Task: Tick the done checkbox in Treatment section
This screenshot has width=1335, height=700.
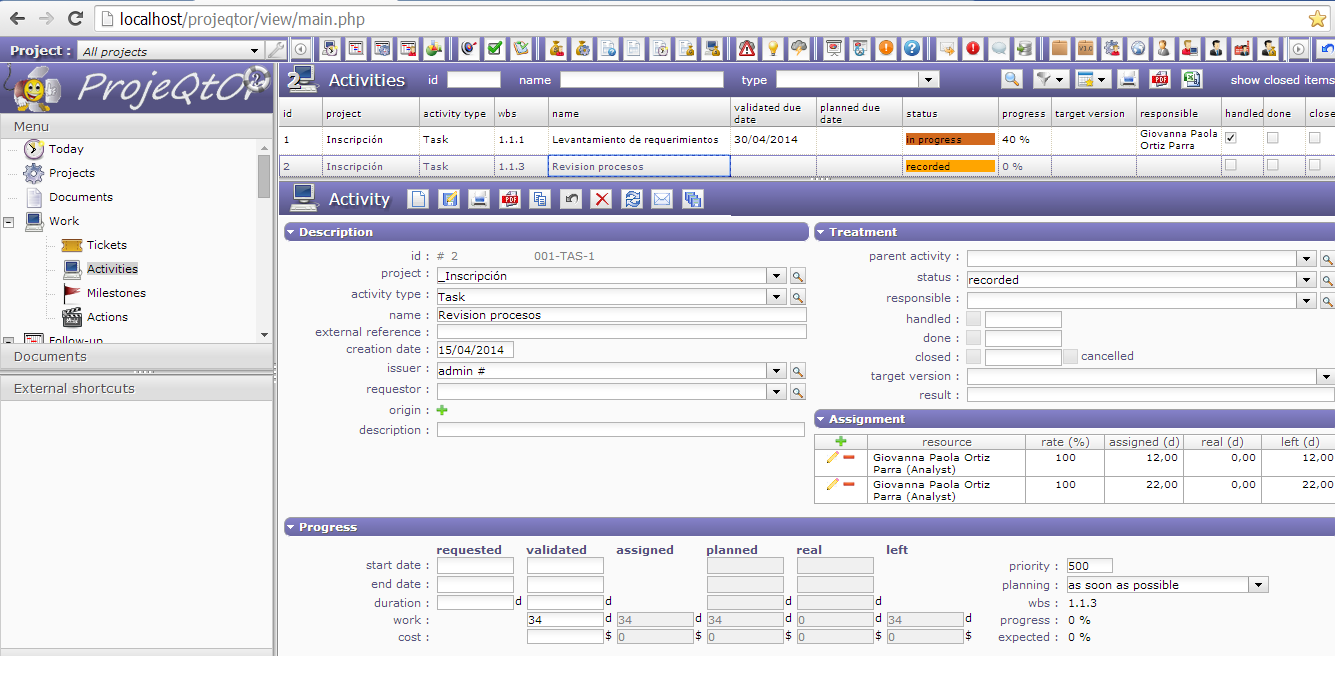Action: [x=974, y=338]
